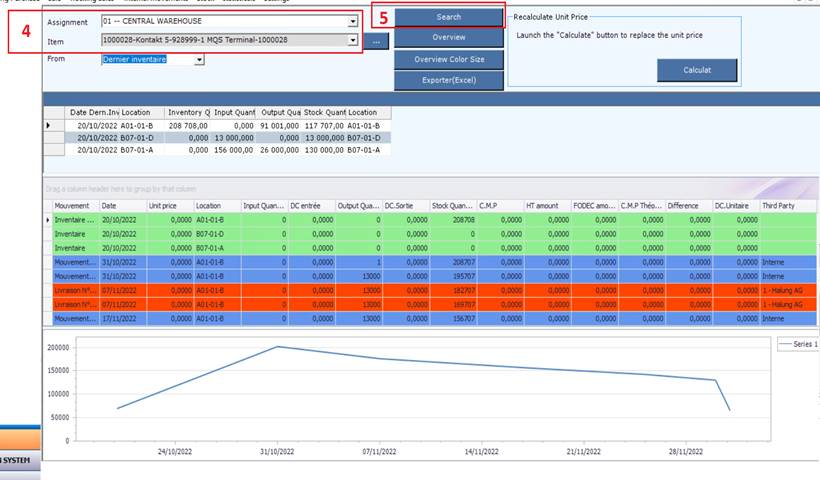820x480 pixels.
Task: Click the ellipsis browse button beside Item
Action: click(376, 41)
